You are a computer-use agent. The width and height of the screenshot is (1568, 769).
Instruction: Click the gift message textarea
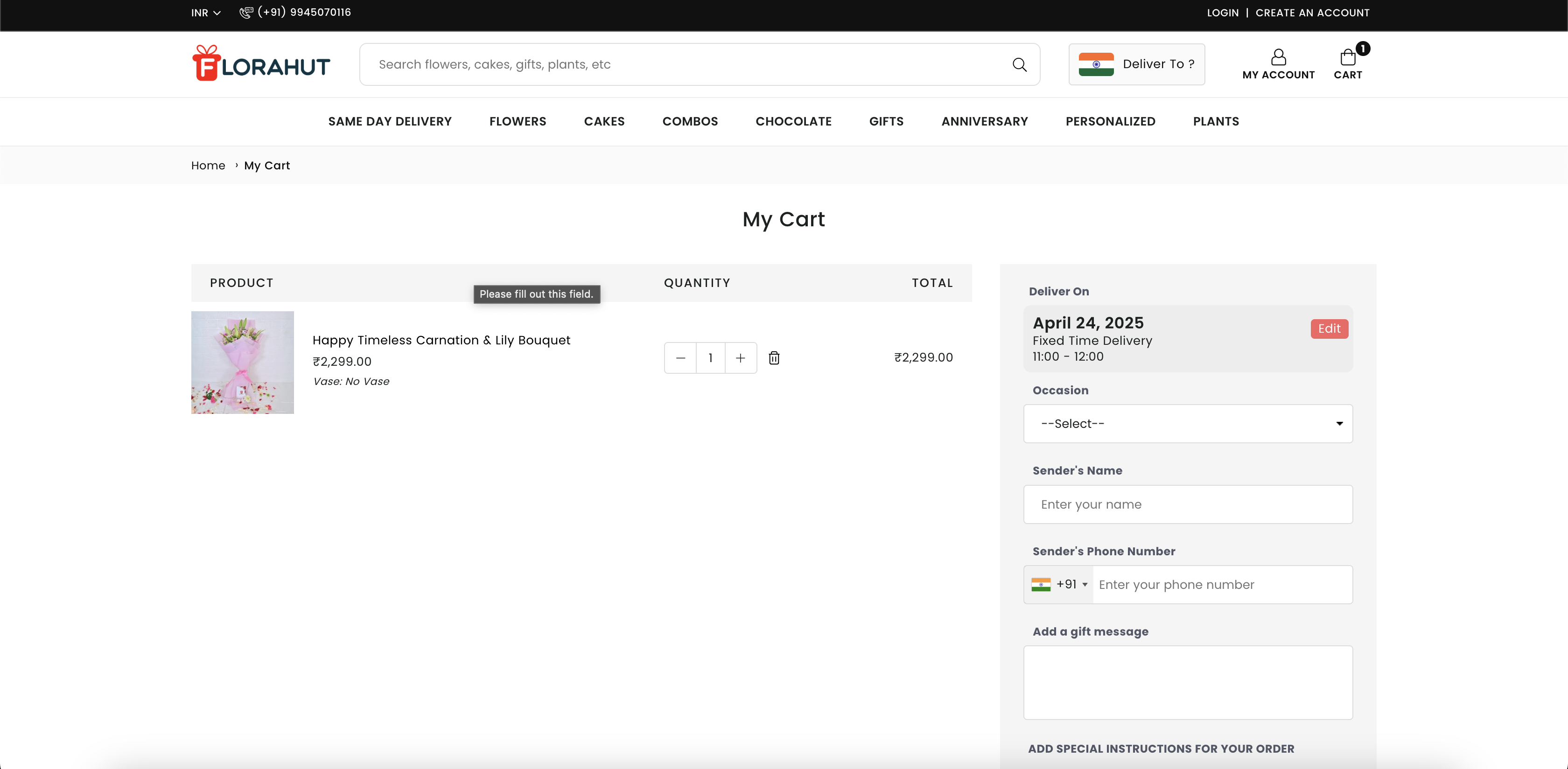[x=1188, y=683]
